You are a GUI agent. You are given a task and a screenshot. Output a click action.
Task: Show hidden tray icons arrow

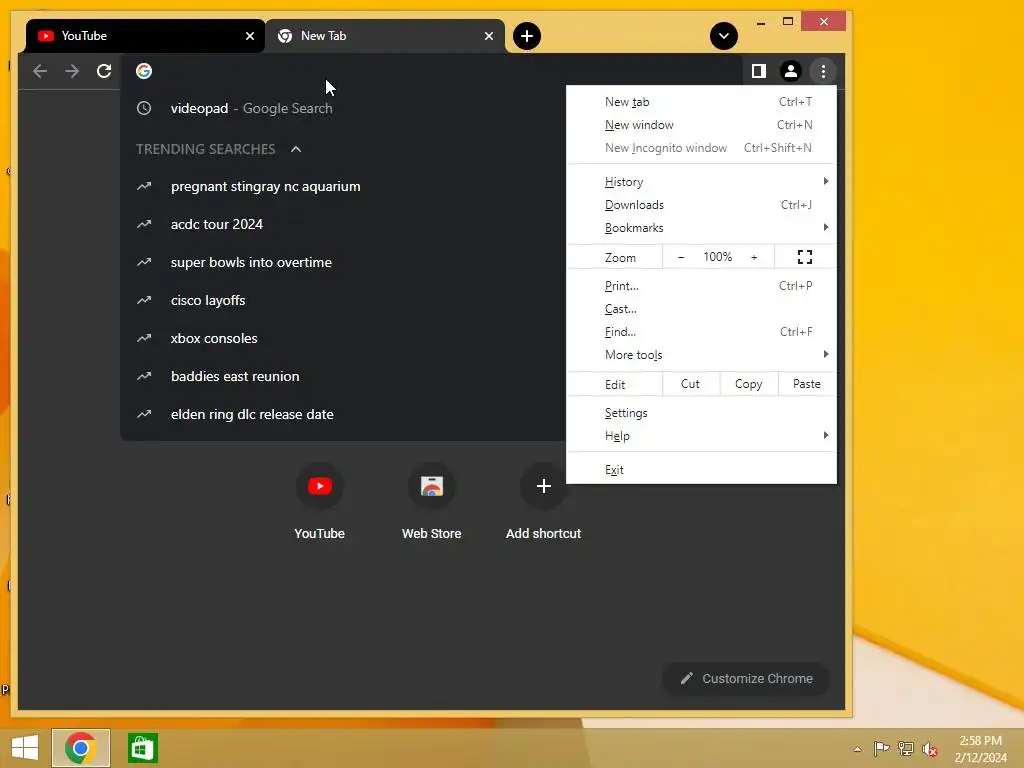[857, 749]
